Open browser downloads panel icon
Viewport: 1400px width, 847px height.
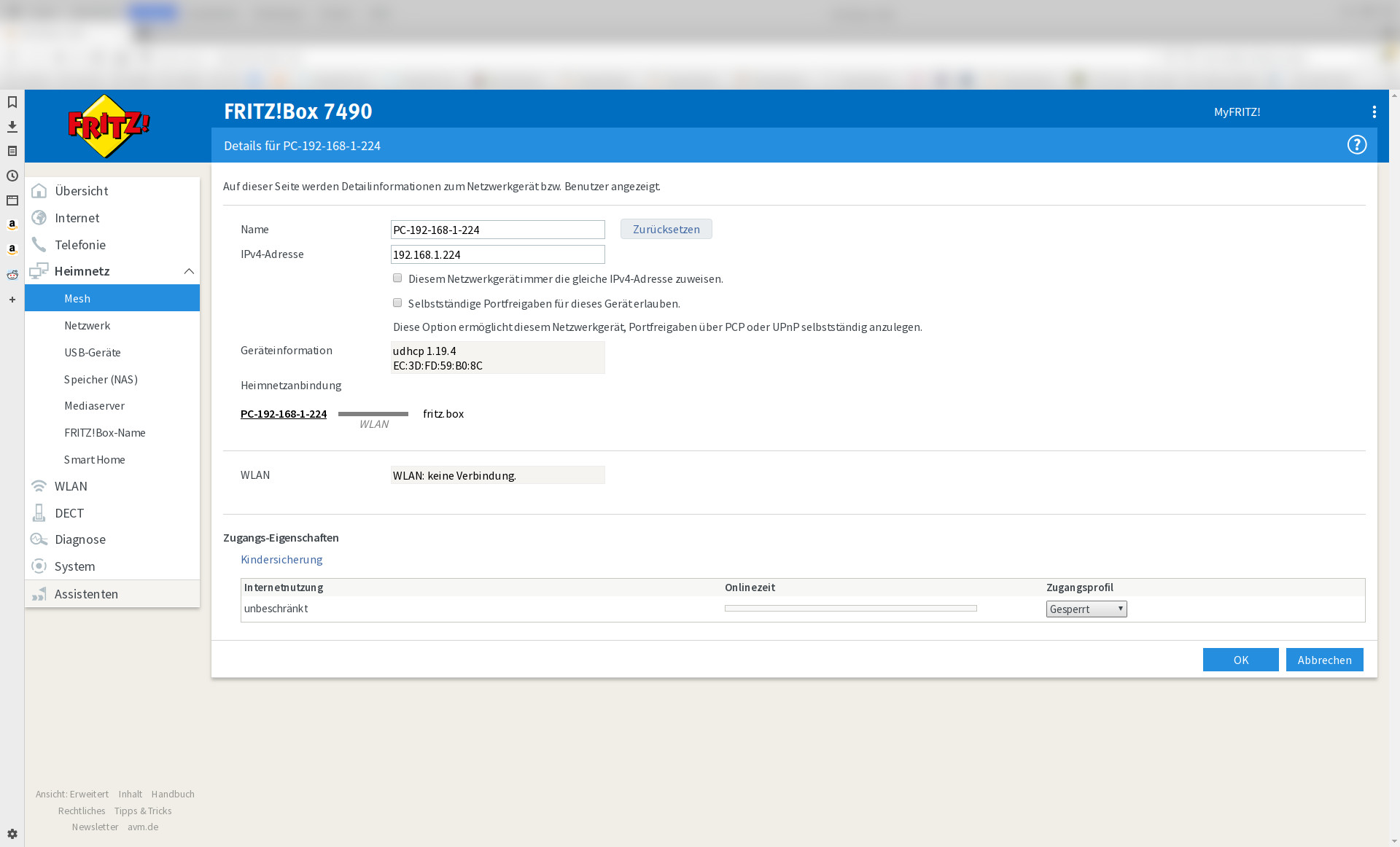pos(12,127)
